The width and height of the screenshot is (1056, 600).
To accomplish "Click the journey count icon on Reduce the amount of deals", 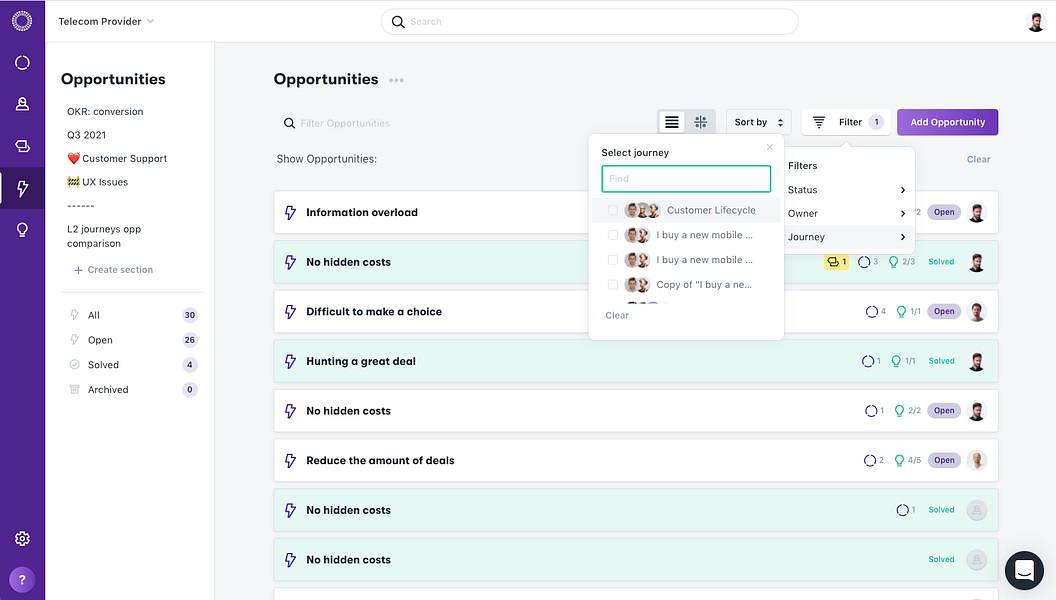I will (x=869, y=461).
